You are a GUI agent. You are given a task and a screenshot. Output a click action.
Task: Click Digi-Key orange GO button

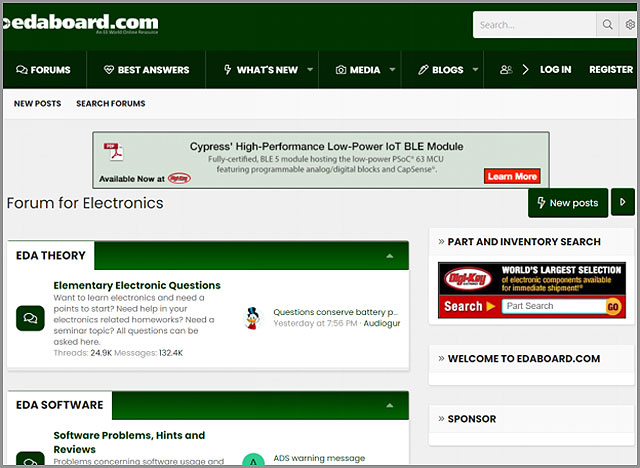point(614,307)
